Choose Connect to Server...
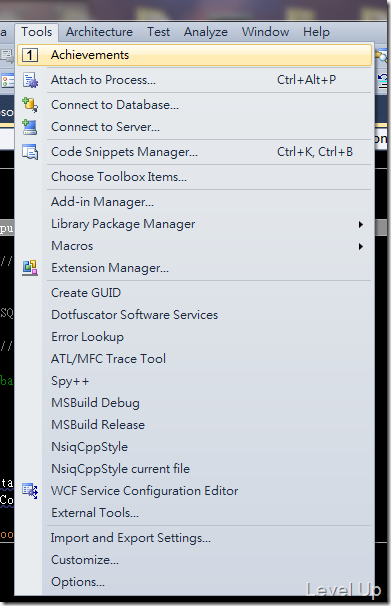This screenshot has width=391, height=606. pyautogui.click(x=194, y=127)
